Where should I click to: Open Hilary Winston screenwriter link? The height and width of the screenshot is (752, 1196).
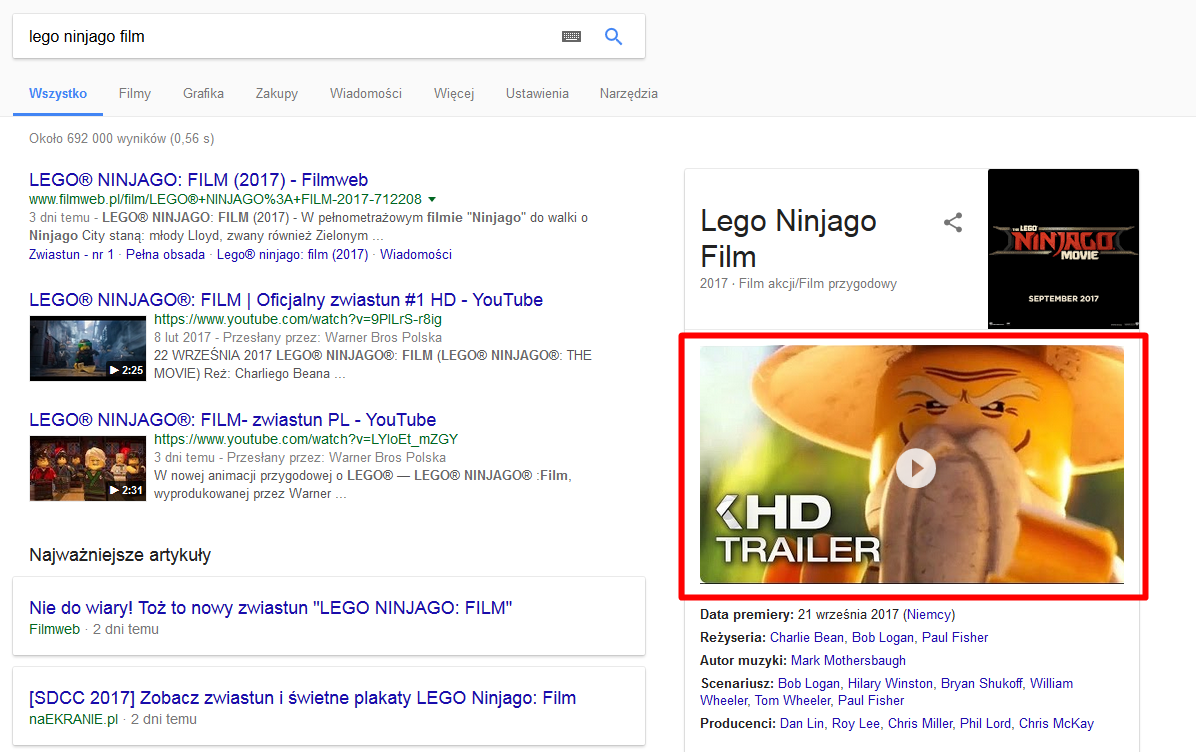pos(890,683)
